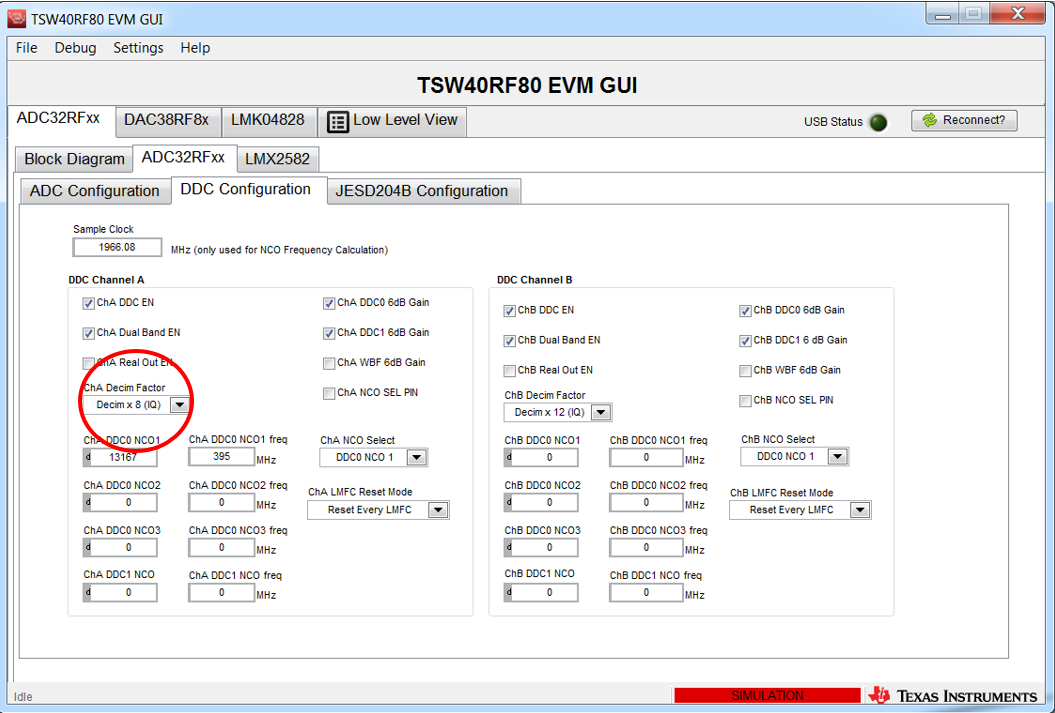Click ChA DDC0 NCO2 freq field
The height and width of the screenshot is (713, 1055).
(x=221, y=502)
